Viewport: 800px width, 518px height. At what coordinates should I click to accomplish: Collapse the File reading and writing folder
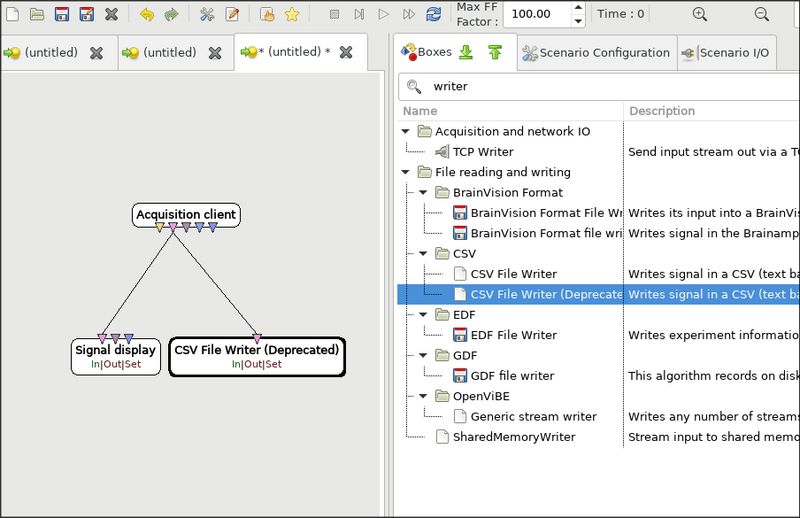[x=405, y=172]
